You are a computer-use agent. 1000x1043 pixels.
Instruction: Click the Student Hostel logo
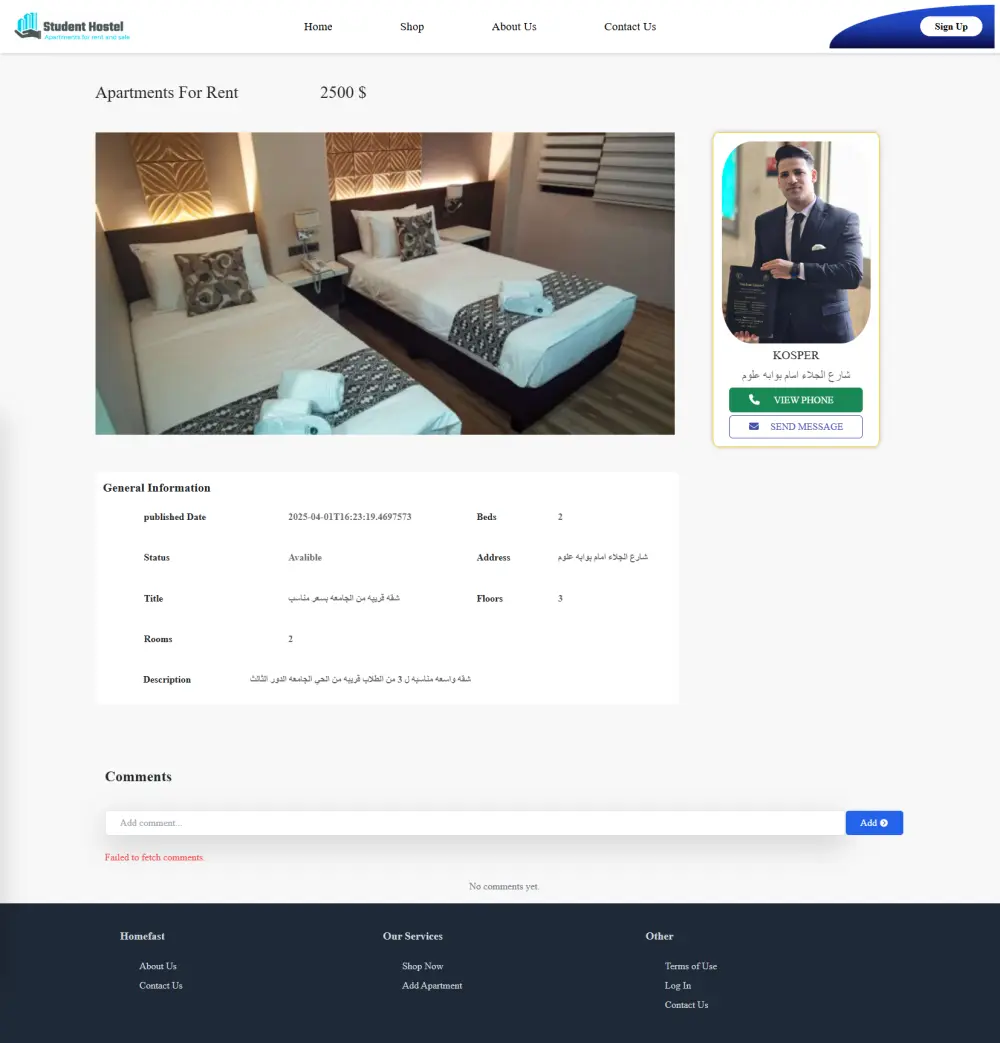pyautogui.click(x=70, y=26)
